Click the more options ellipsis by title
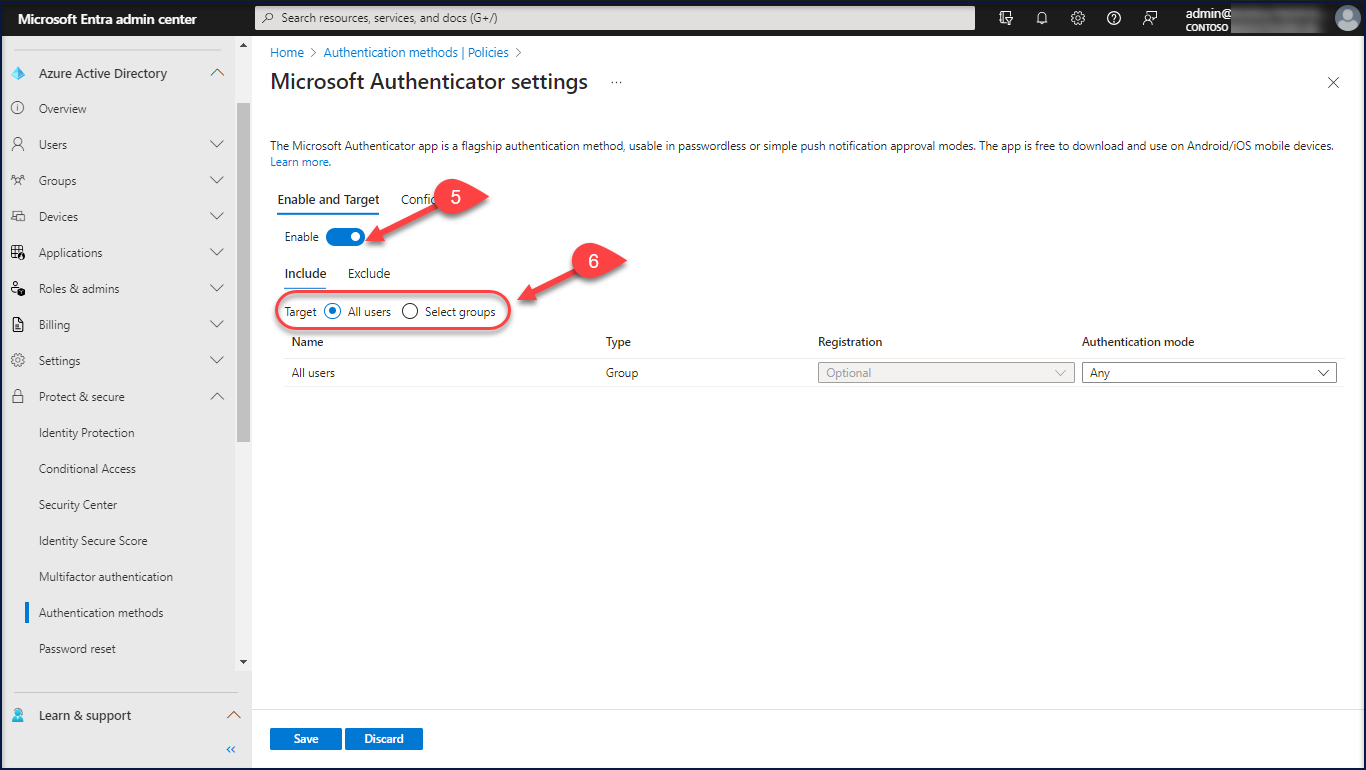 coord(616,82)
